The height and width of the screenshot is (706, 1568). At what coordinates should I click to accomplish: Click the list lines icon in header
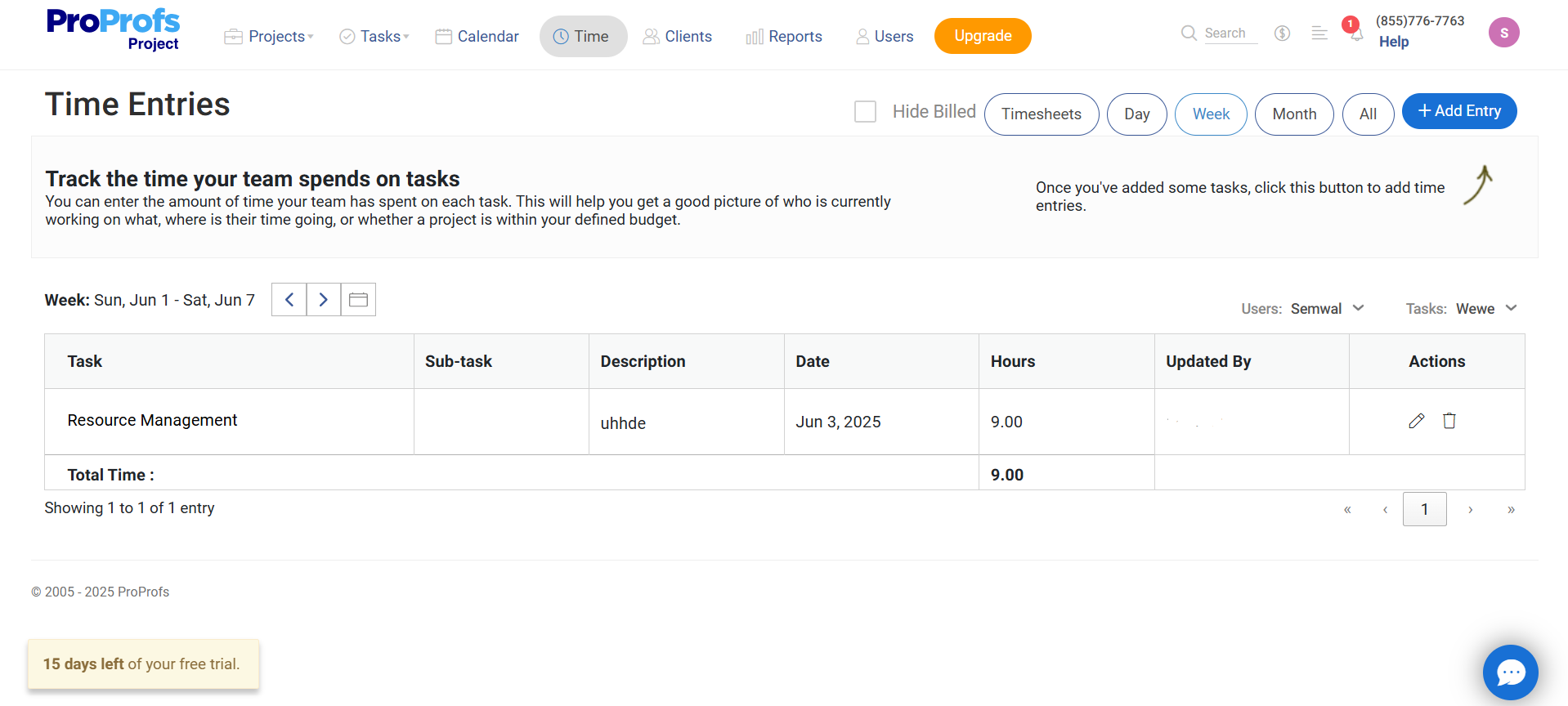(x=1319, y=34)
